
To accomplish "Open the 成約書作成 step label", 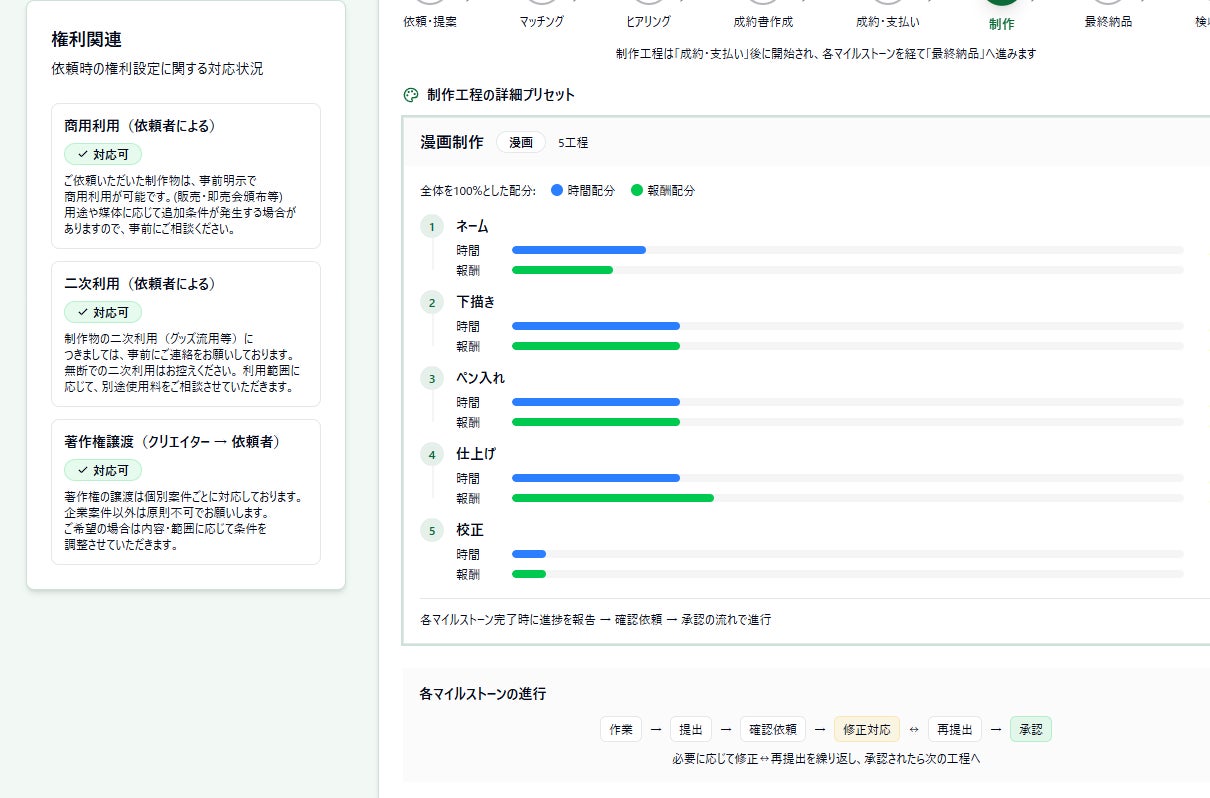I will click(764, 21).
